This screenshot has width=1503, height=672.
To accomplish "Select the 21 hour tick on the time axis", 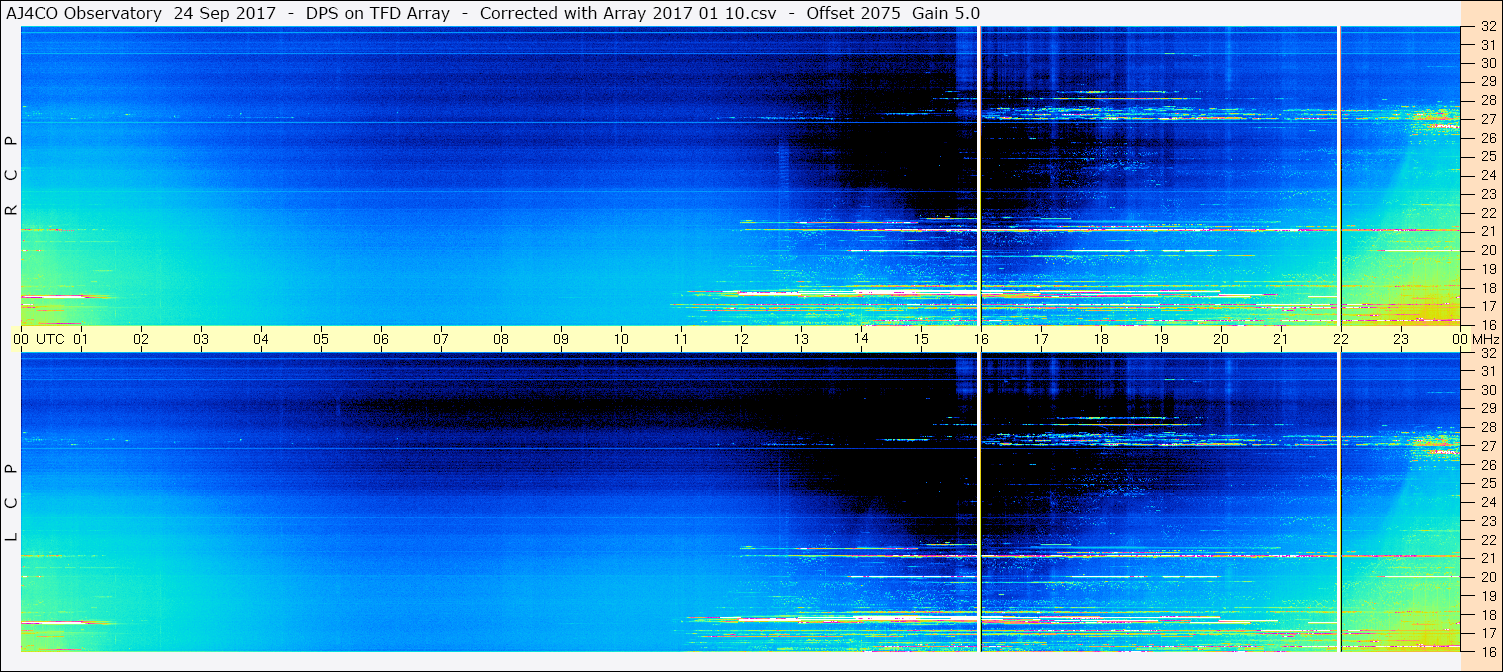I will (x=1281, y=339).
